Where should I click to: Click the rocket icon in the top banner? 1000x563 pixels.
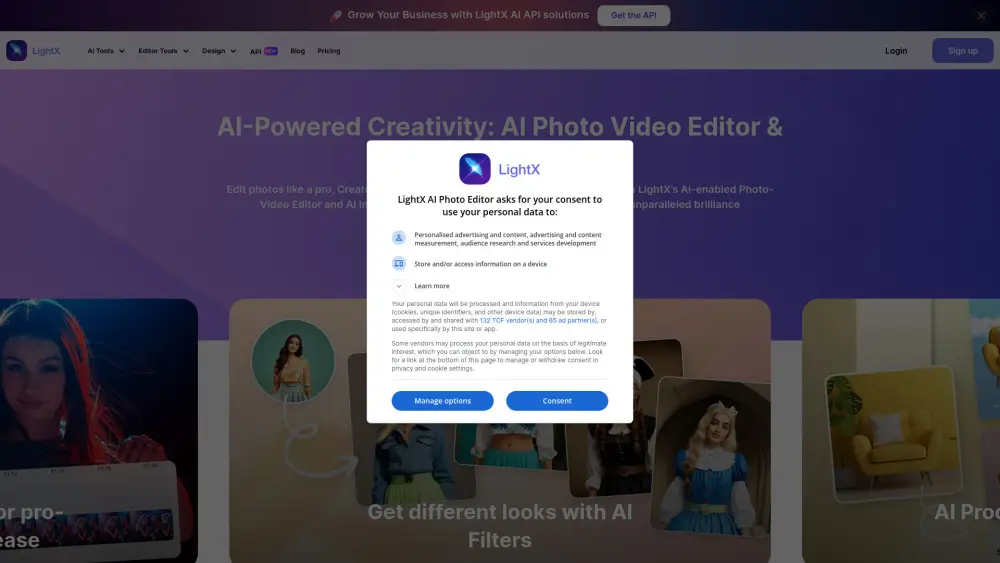pos(336,16)
